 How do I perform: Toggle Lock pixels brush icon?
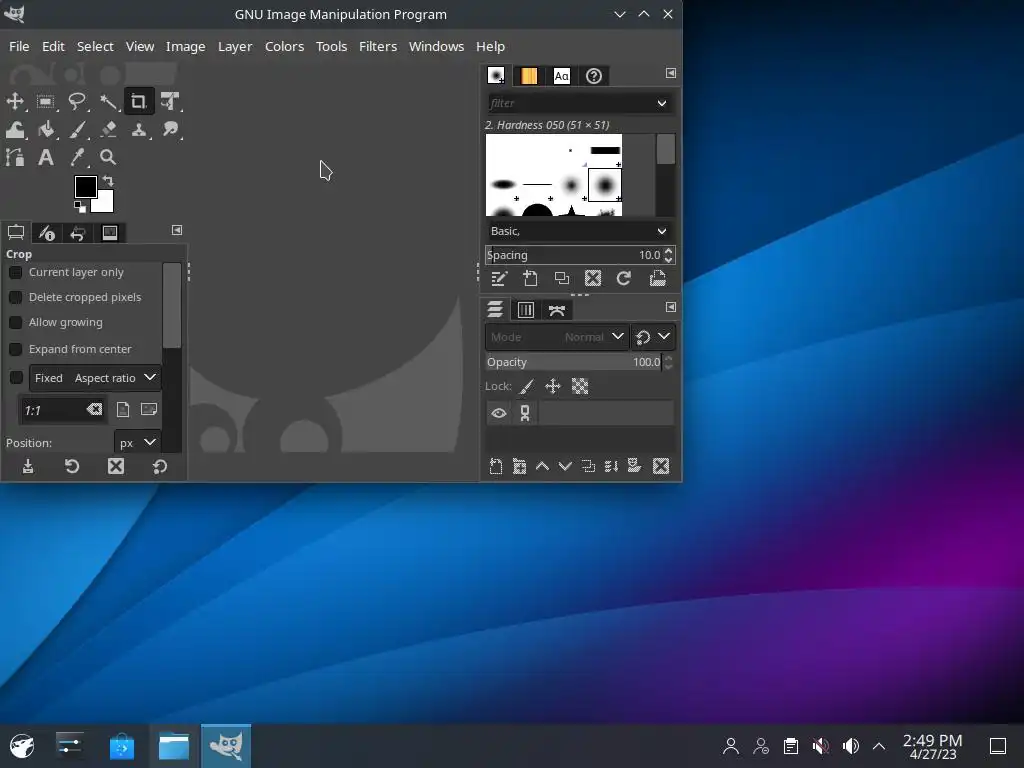pyautogui.click(x=526, y=387)
